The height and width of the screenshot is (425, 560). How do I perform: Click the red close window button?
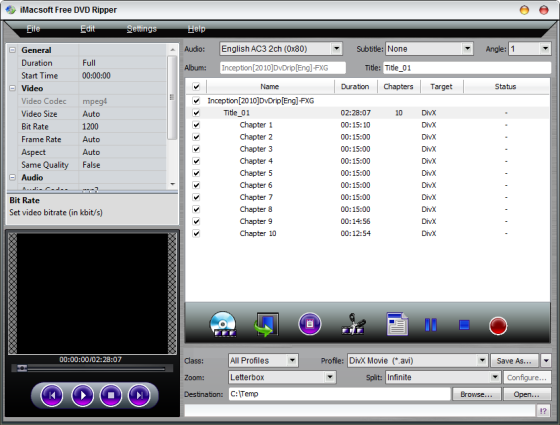point(544,10)
